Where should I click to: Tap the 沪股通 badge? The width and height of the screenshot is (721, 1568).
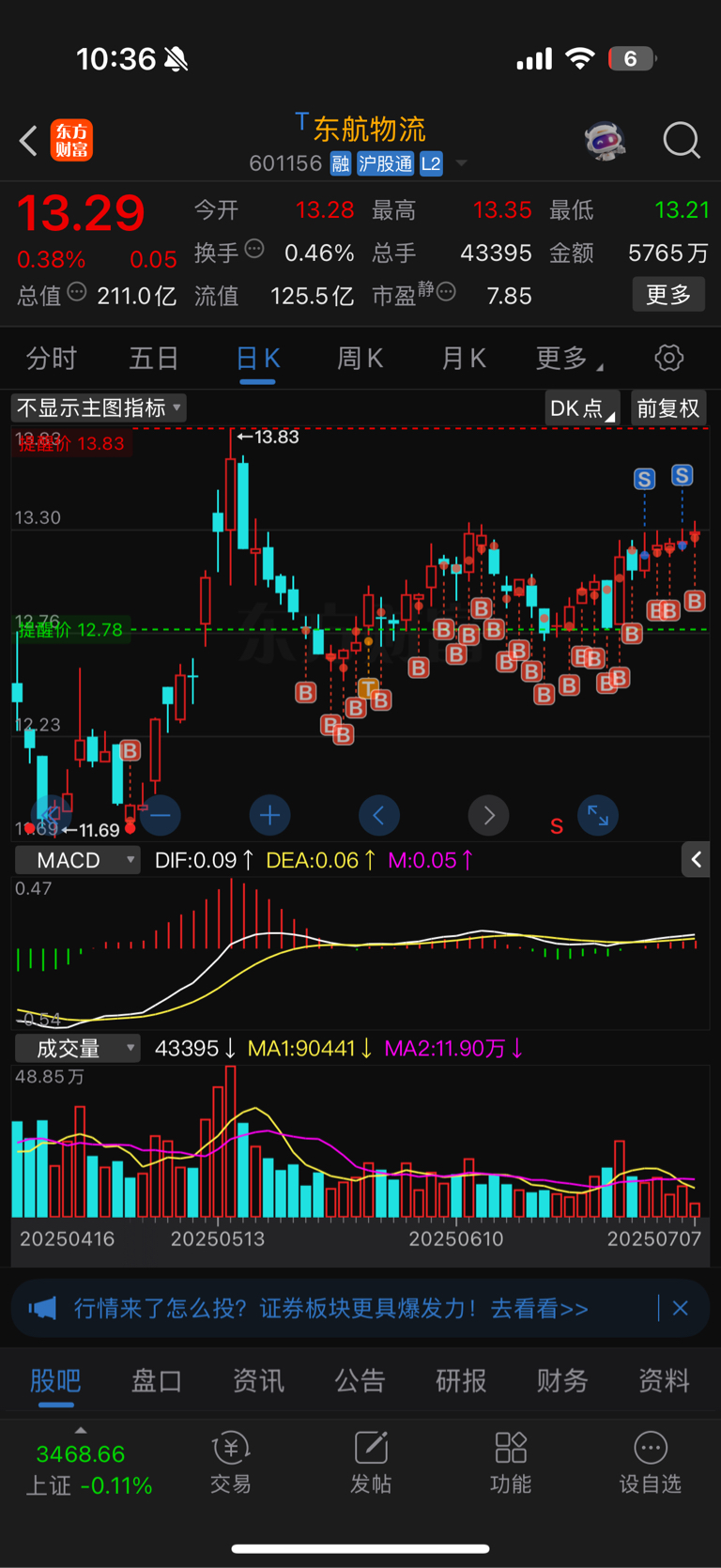(x=385, y=163)
